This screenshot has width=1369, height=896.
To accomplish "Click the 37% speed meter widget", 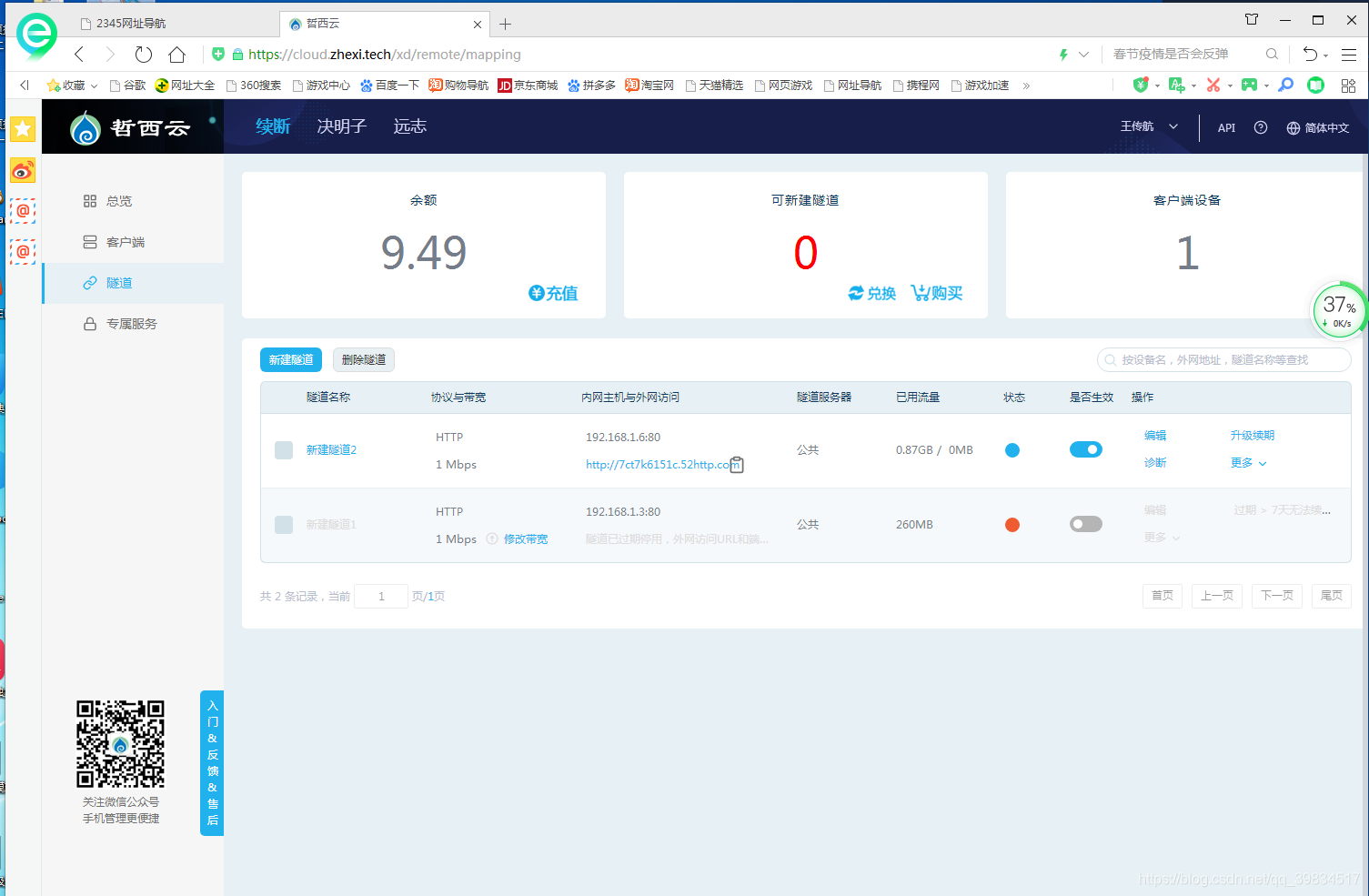I will (x=1339, y=310).
